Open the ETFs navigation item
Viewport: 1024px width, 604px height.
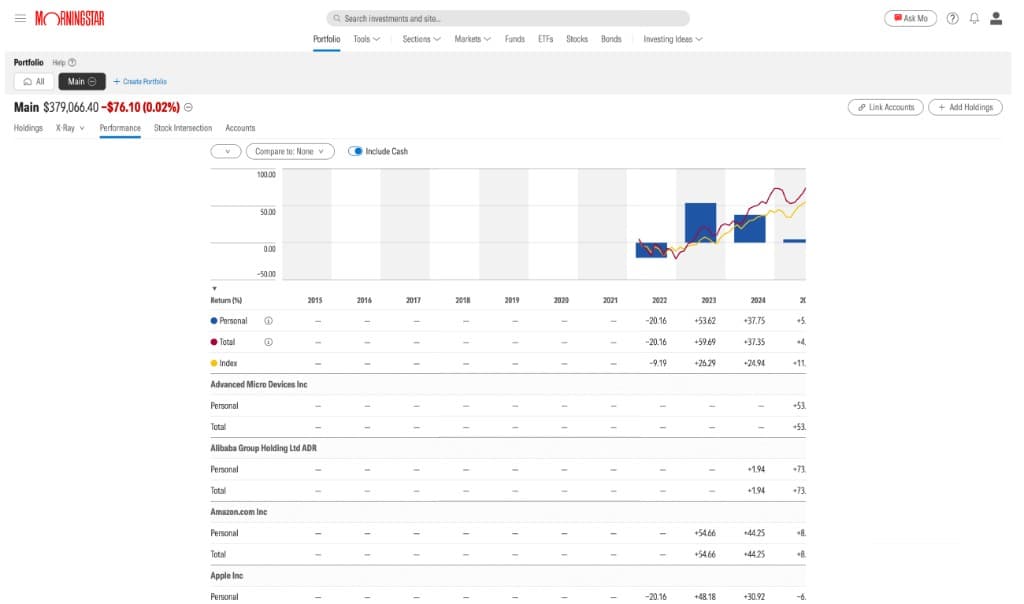point(545,39)
